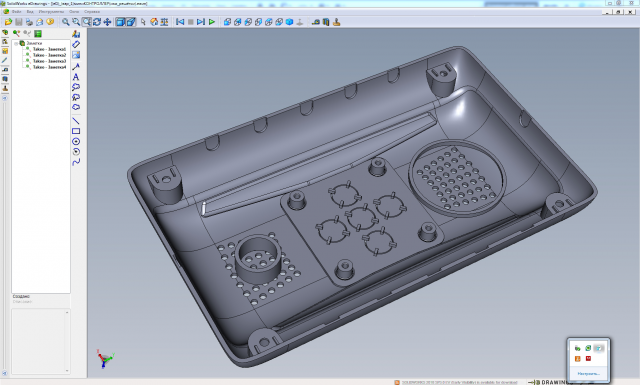
Task: Select the Circle markup tool
Action: point(76,141)
